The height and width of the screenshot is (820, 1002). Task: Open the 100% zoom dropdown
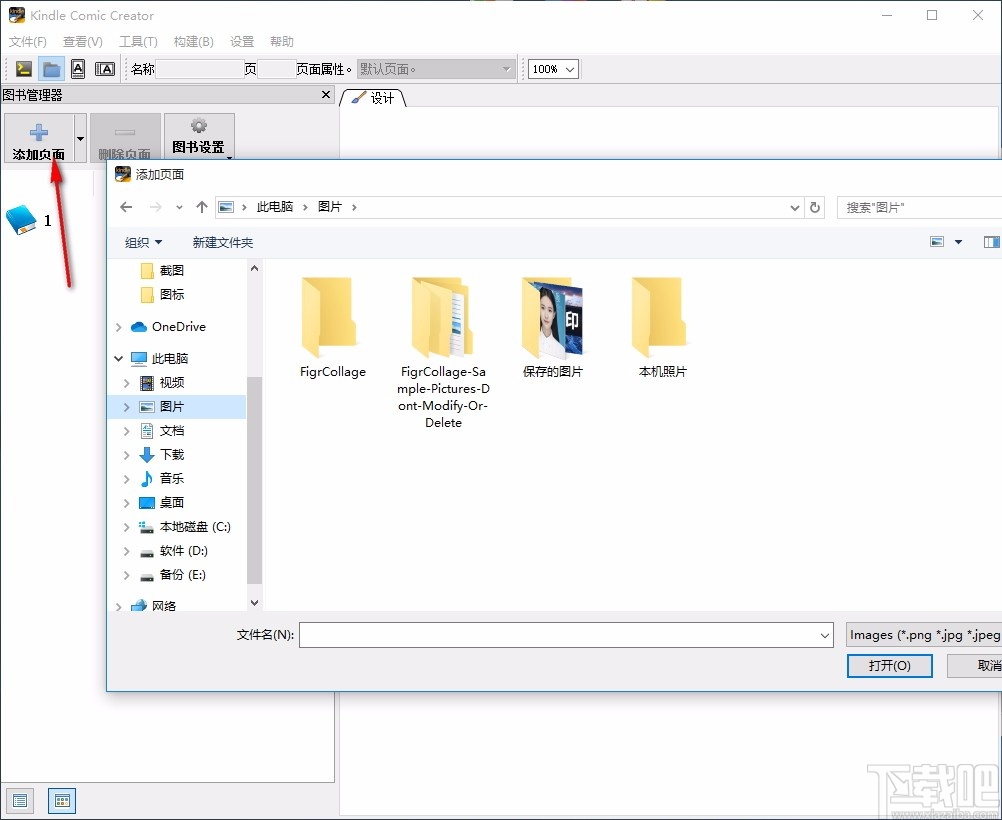click(x=570, y=69)
